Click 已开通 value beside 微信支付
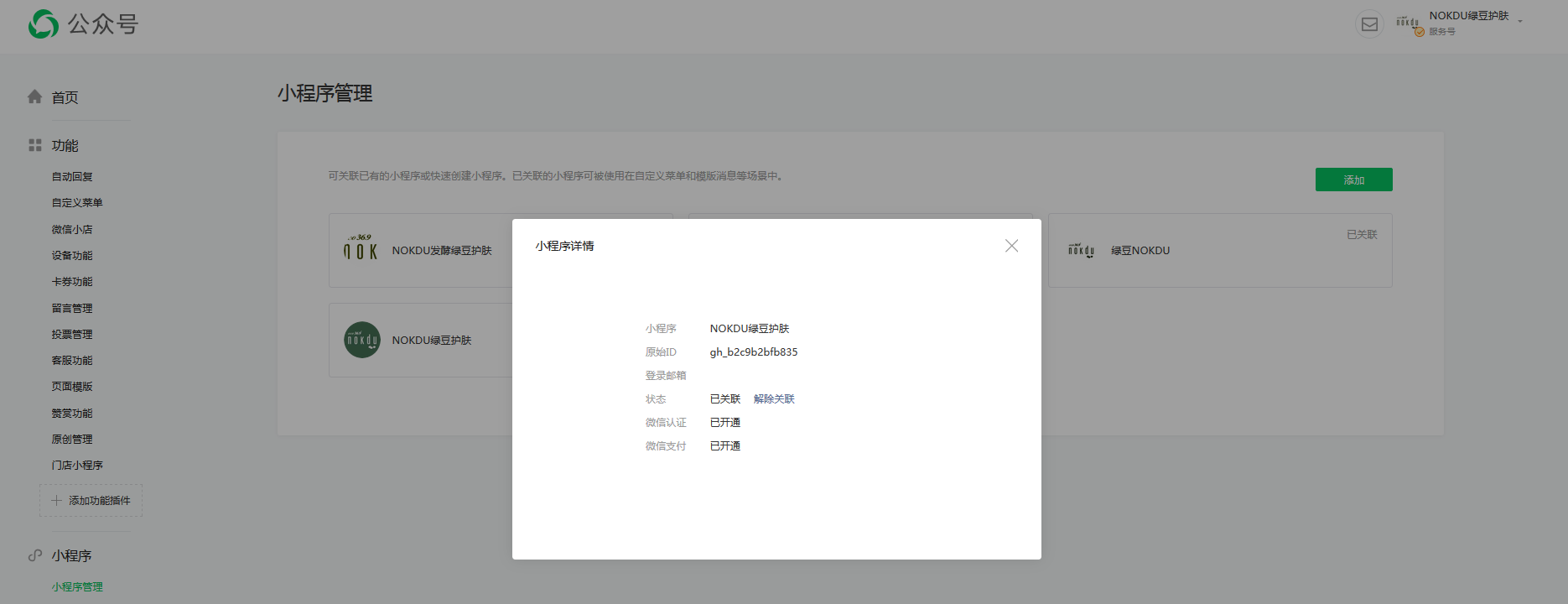The image size is (1568, 604). coord(725,445)
